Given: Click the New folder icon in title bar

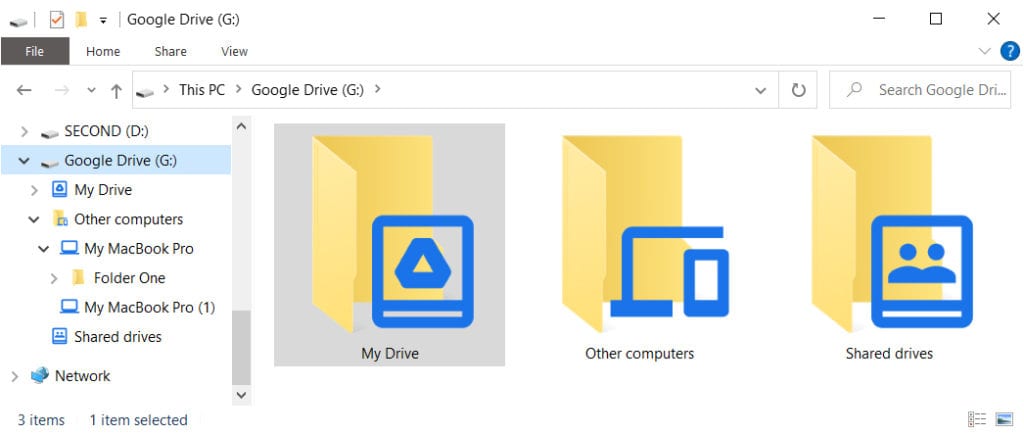Looking at the screenshot, I should click(81, 20).
